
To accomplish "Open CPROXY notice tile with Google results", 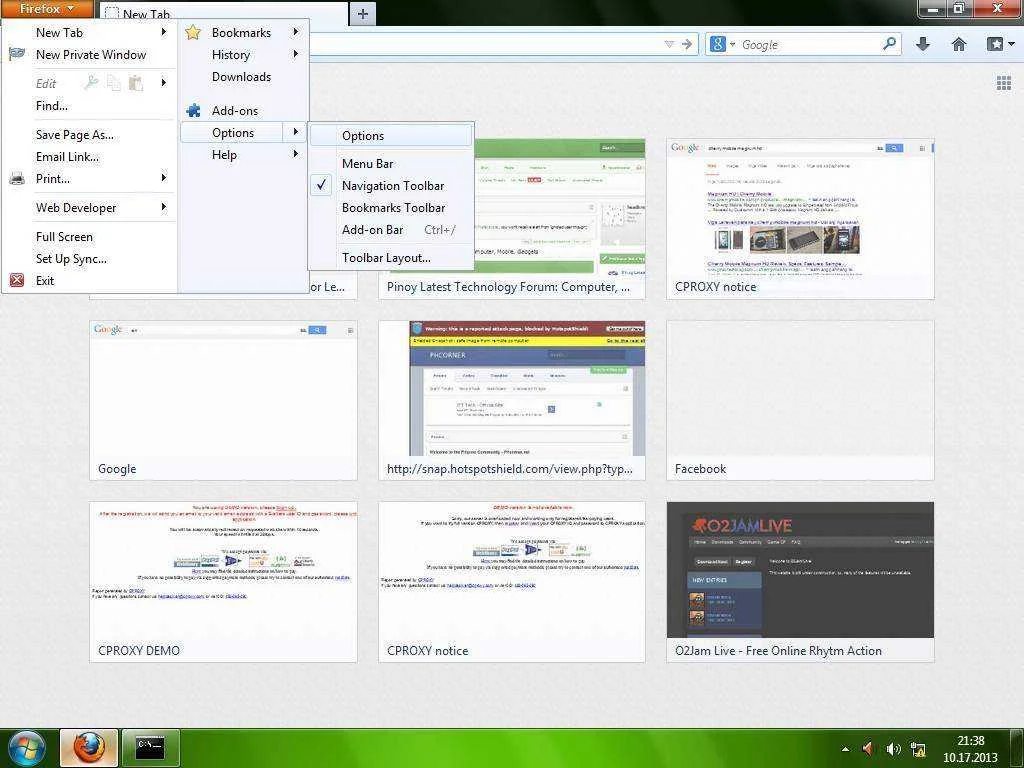I will coord(800,219).
